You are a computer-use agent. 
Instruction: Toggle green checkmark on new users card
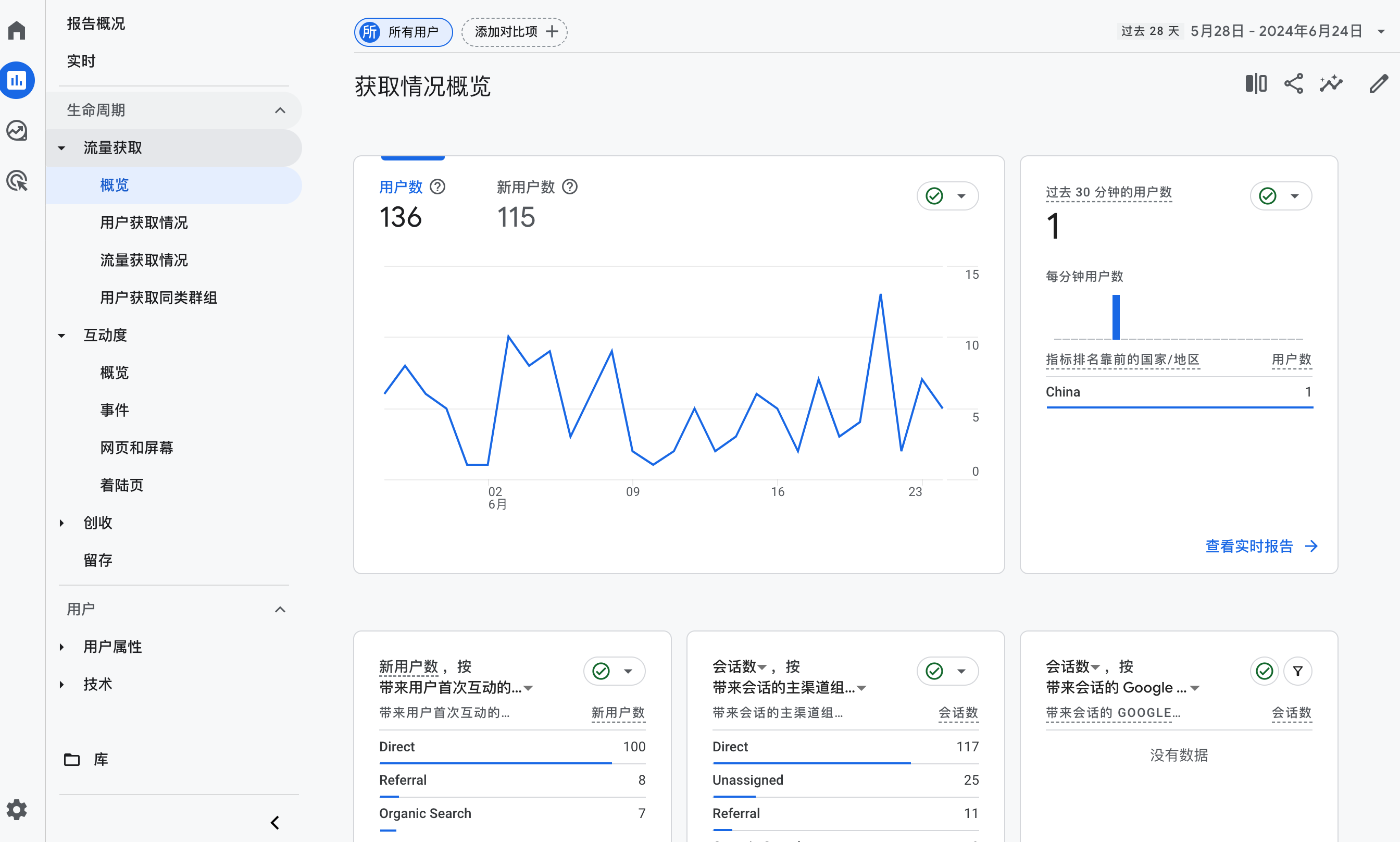pyautogui.click(x=601, y=671)
